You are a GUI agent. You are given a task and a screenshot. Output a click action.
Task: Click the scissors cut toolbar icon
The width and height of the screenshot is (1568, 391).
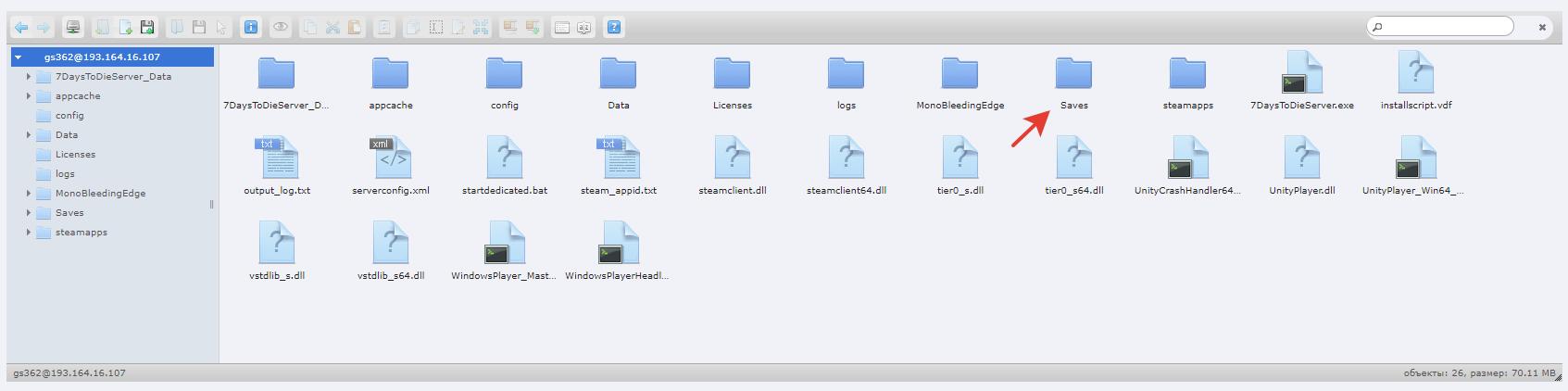coord(332,28)
